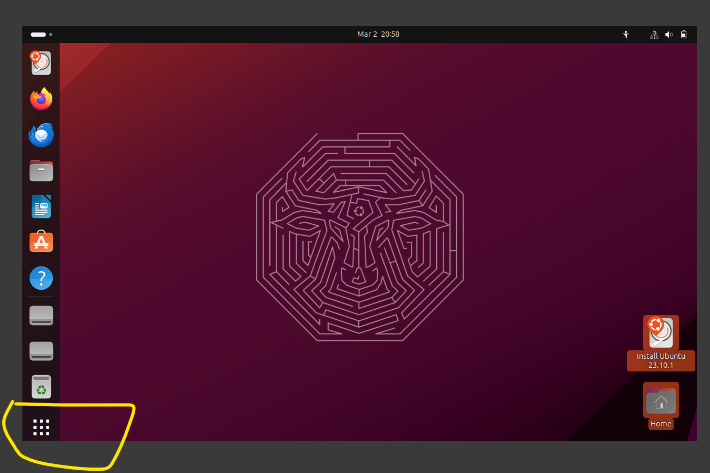This screenshot has height=473, width=710.
Task: Open the Install Ubuntu dock icon
Action: click(x=41, y=62)
